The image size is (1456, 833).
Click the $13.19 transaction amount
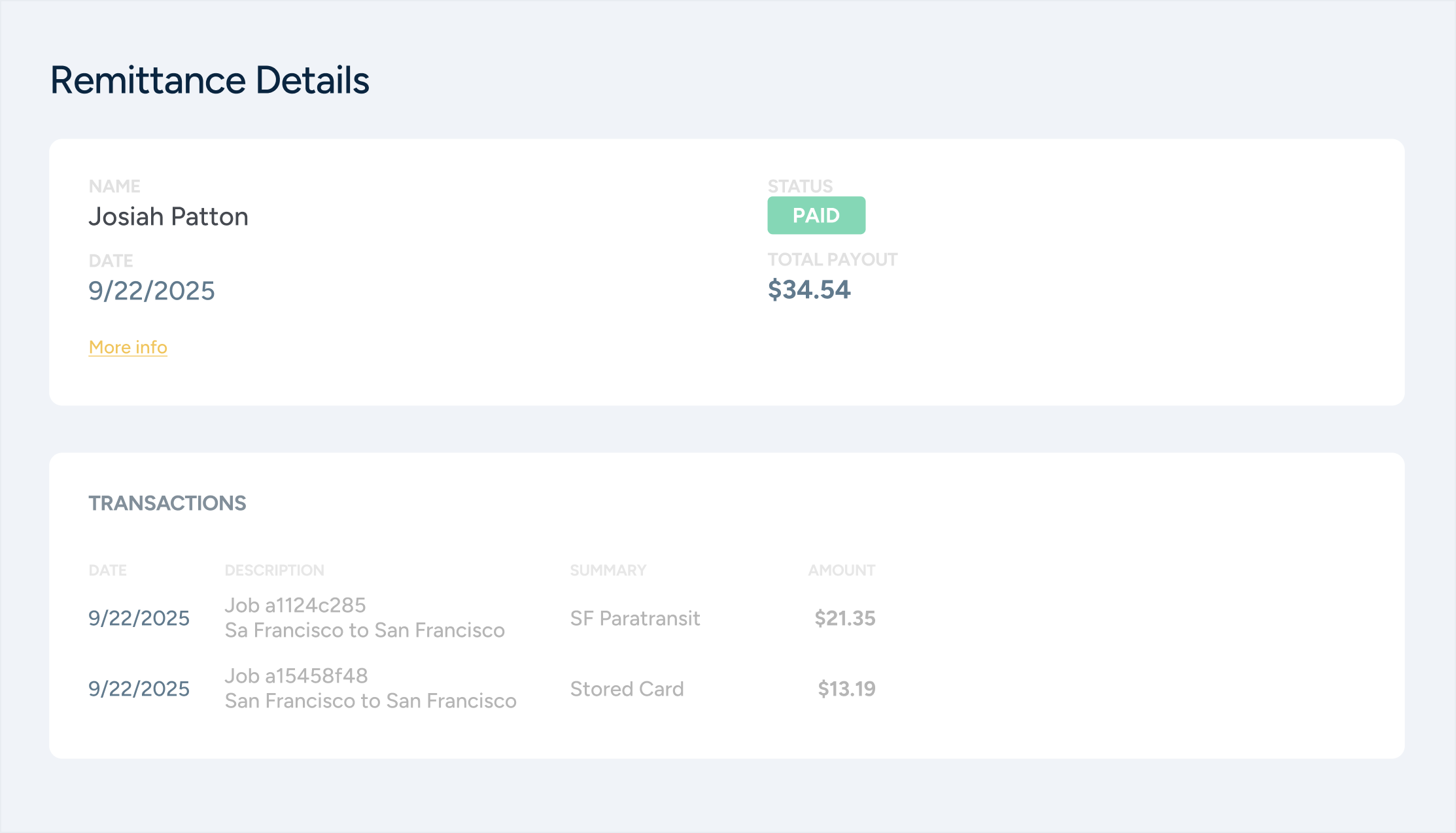pyautogui.click(x=846, y=689)
